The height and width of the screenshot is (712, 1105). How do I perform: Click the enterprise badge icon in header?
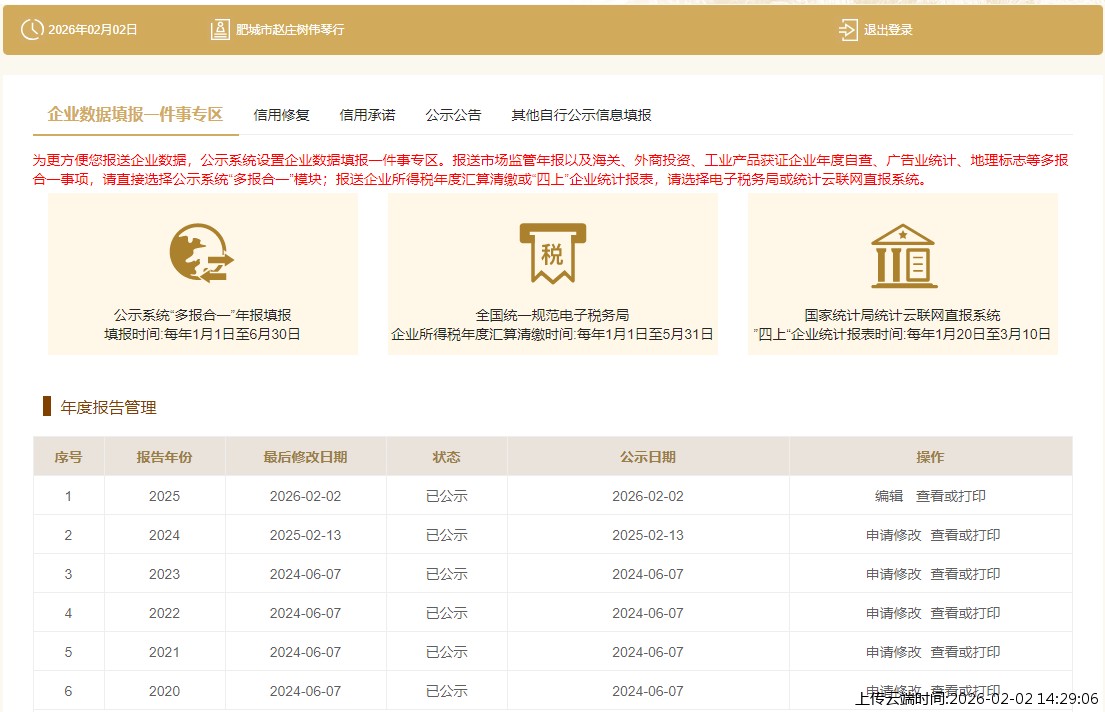pos(220,30)
